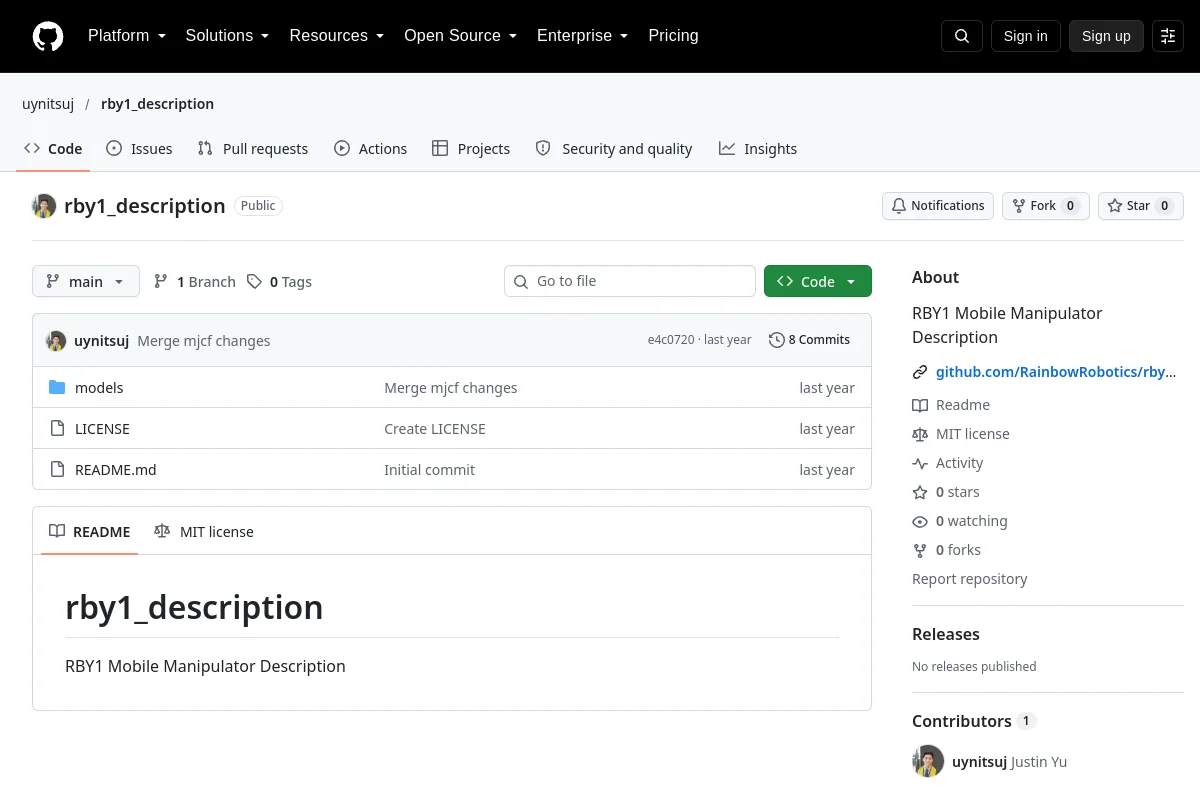1200x800 pixels.
Task: Click the Notifications button
Action: click(x=938, y=206)
